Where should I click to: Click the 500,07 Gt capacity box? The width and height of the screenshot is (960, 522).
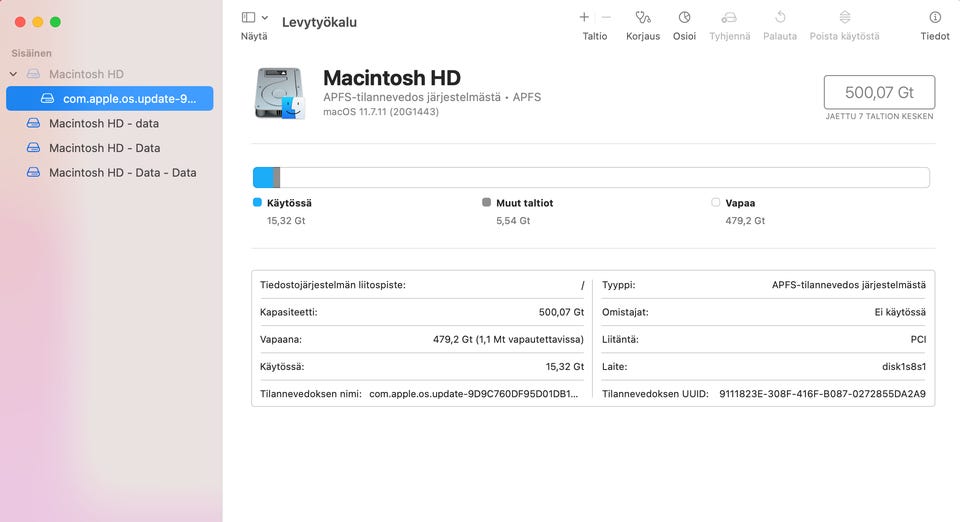tap(879, 92)
